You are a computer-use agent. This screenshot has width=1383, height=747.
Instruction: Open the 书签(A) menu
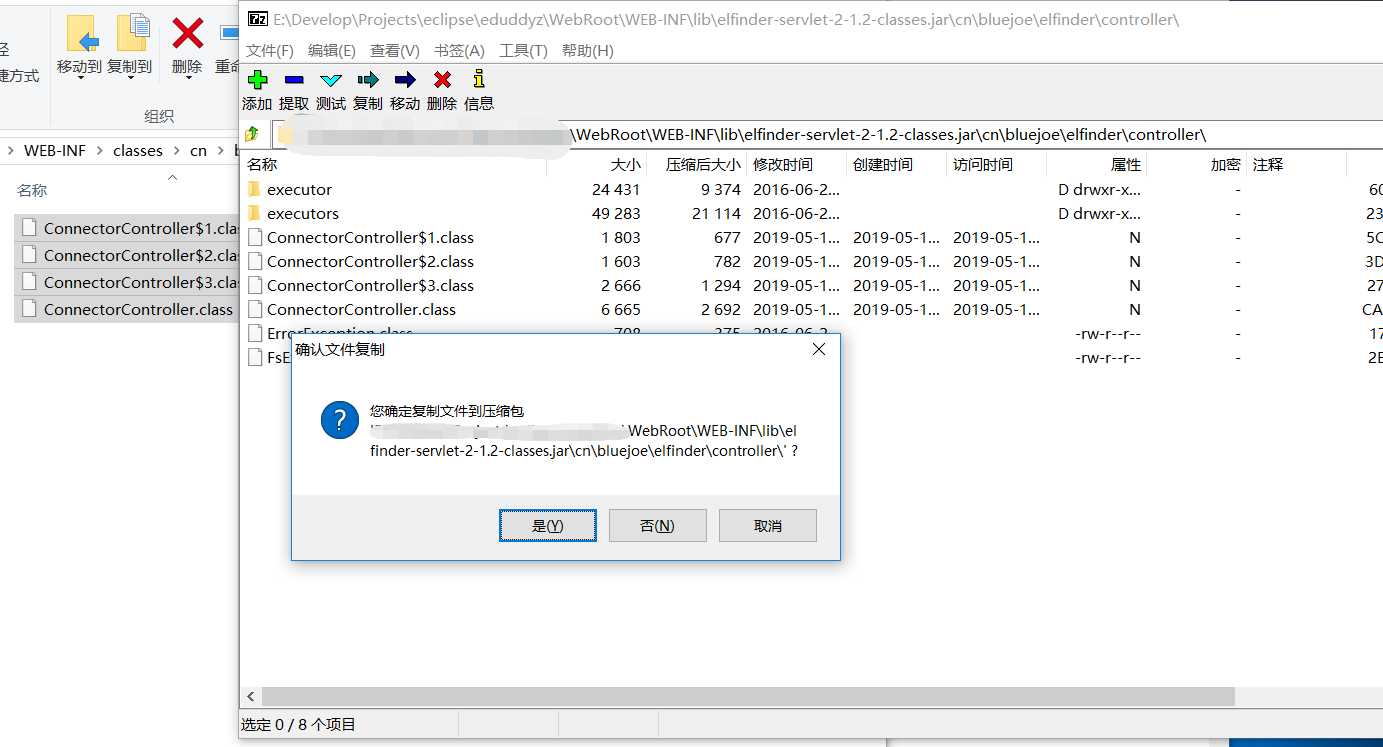(459, 51)
